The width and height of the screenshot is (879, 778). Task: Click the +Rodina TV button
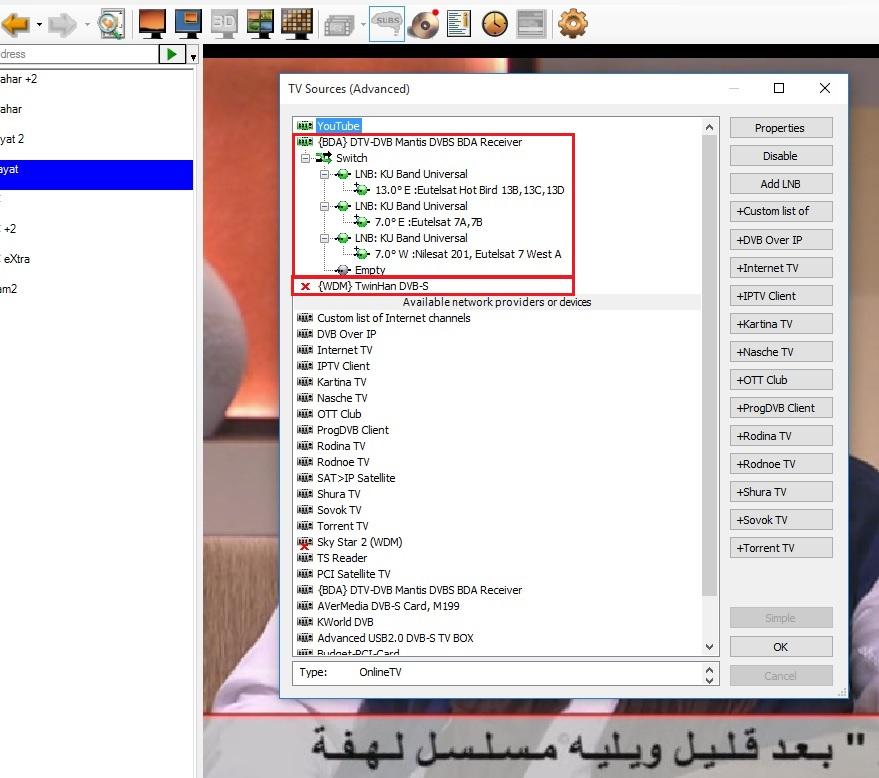(x=780, y=436)
